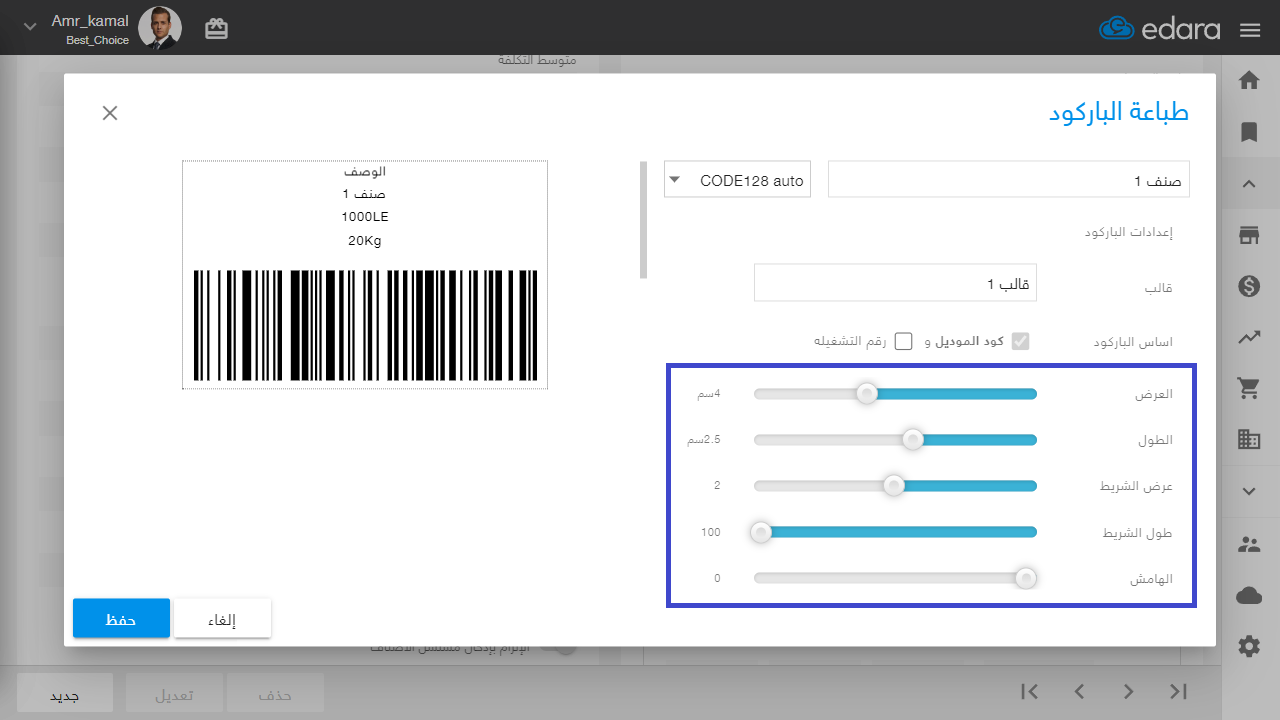Click the قالب 1 template field
This screenshot has width=1280, height=720.
pyautogui.click(x=895, y=284)
